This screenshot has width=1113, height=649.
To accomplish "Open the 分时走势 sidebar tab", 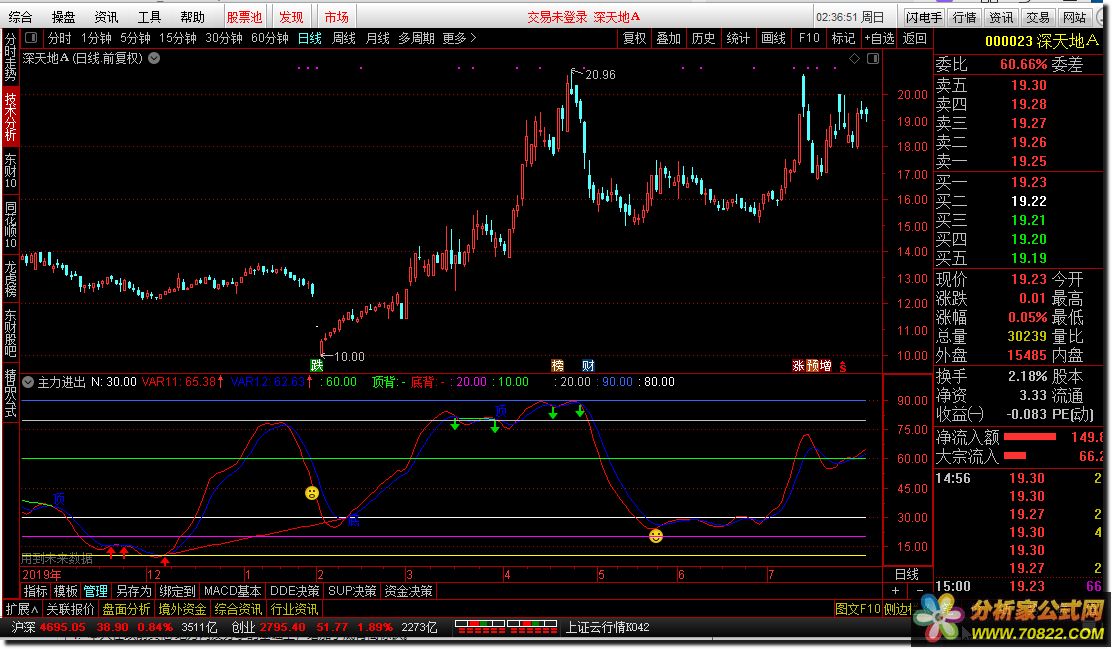I will (x=11, y=58).
